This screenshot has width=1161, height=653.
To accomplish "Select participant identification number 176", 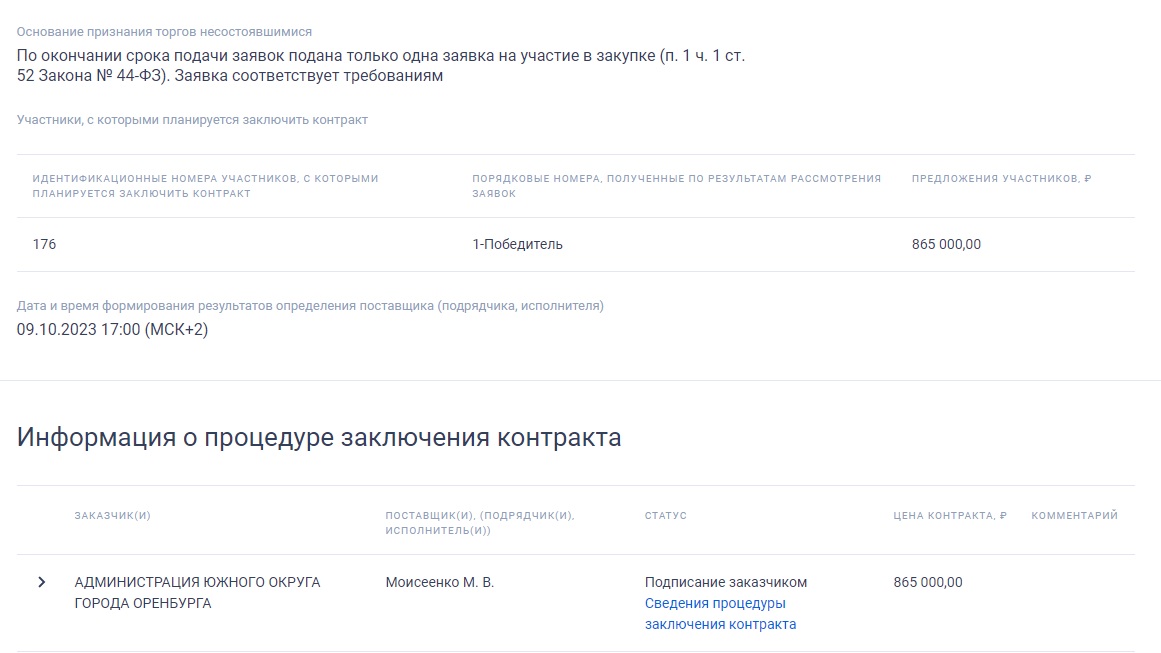I will click(44, 244).
